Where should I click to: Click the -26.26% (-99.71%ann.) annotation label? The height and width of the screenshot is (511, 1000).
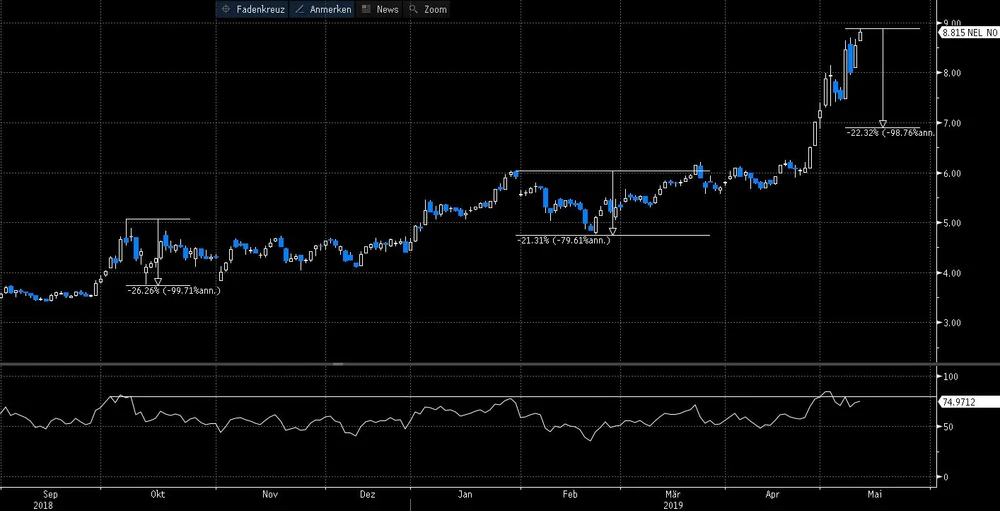pyautogui.click(x=173, y=291)
